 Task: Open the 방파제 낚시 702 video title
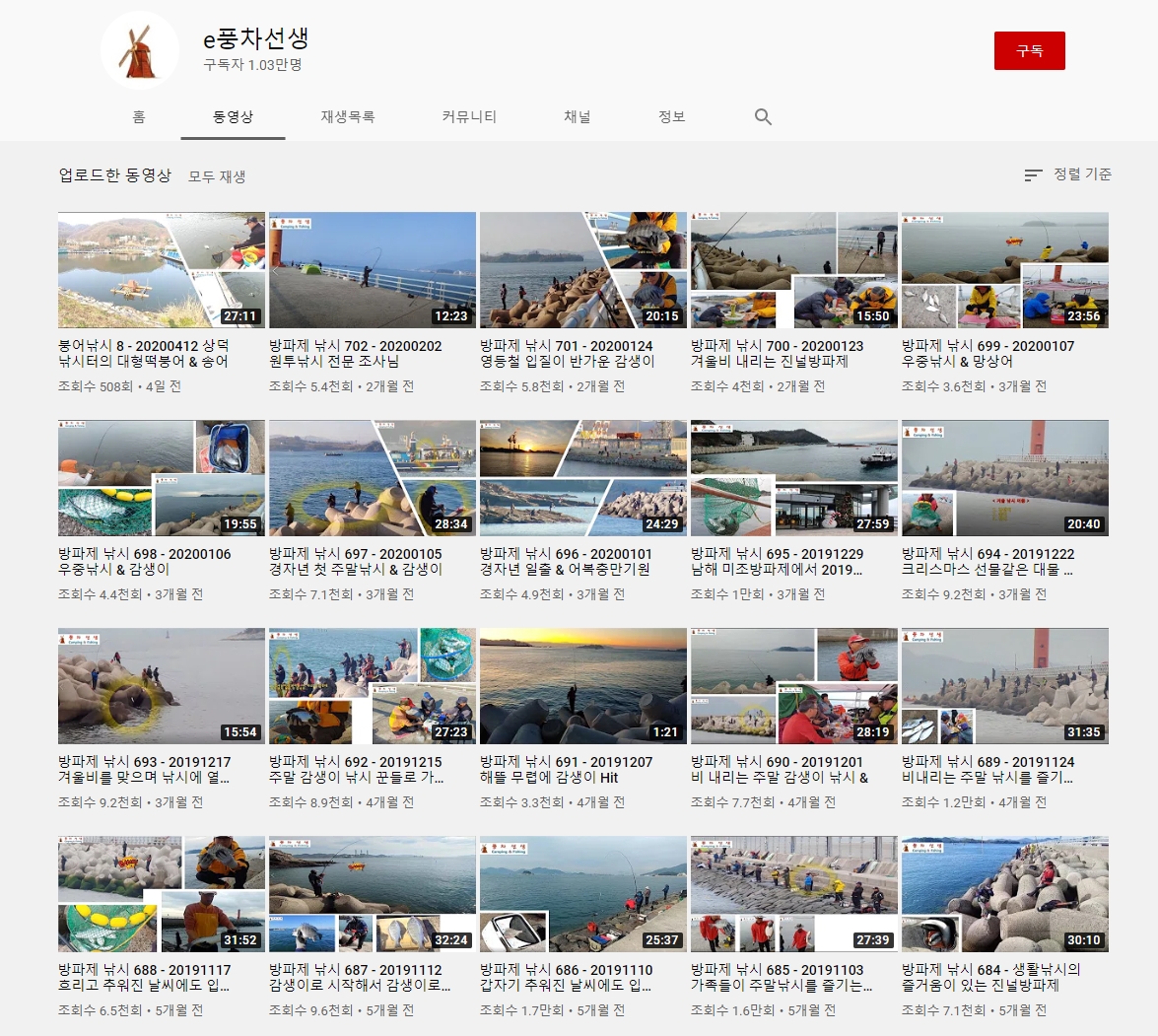[x=355, y=354]
